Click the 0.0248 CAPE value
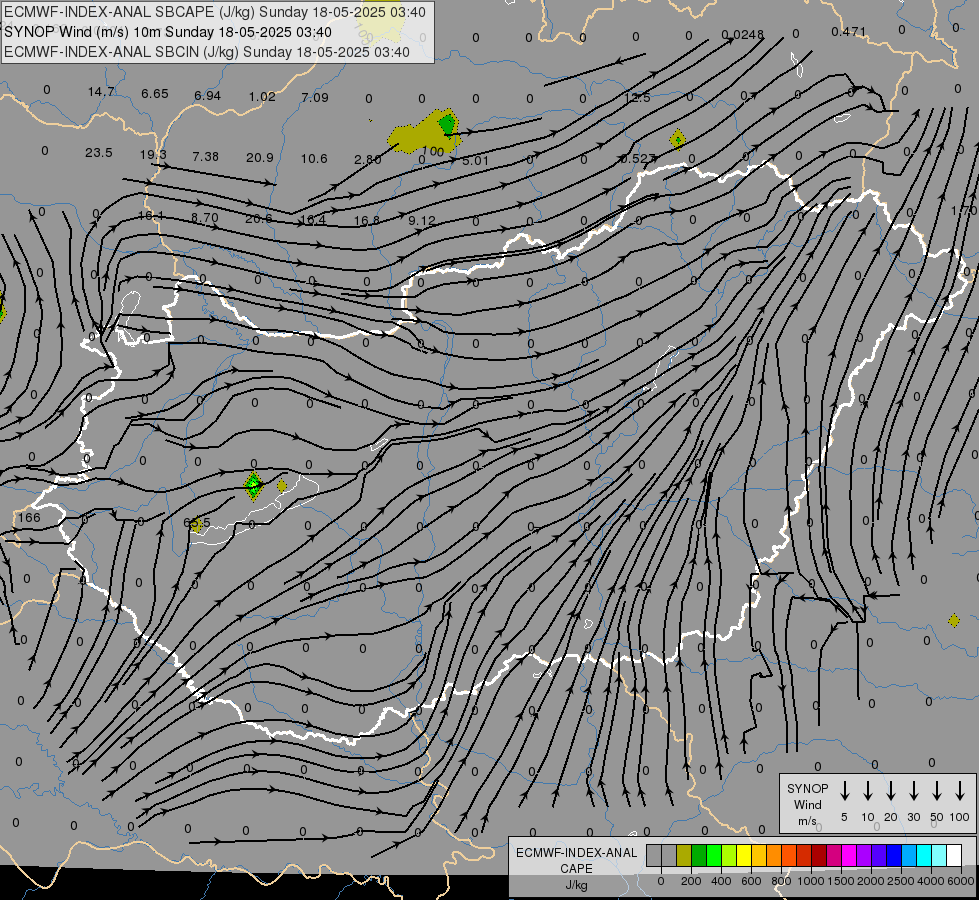Viewport: 979px width, 900px height. click(742, 34)
